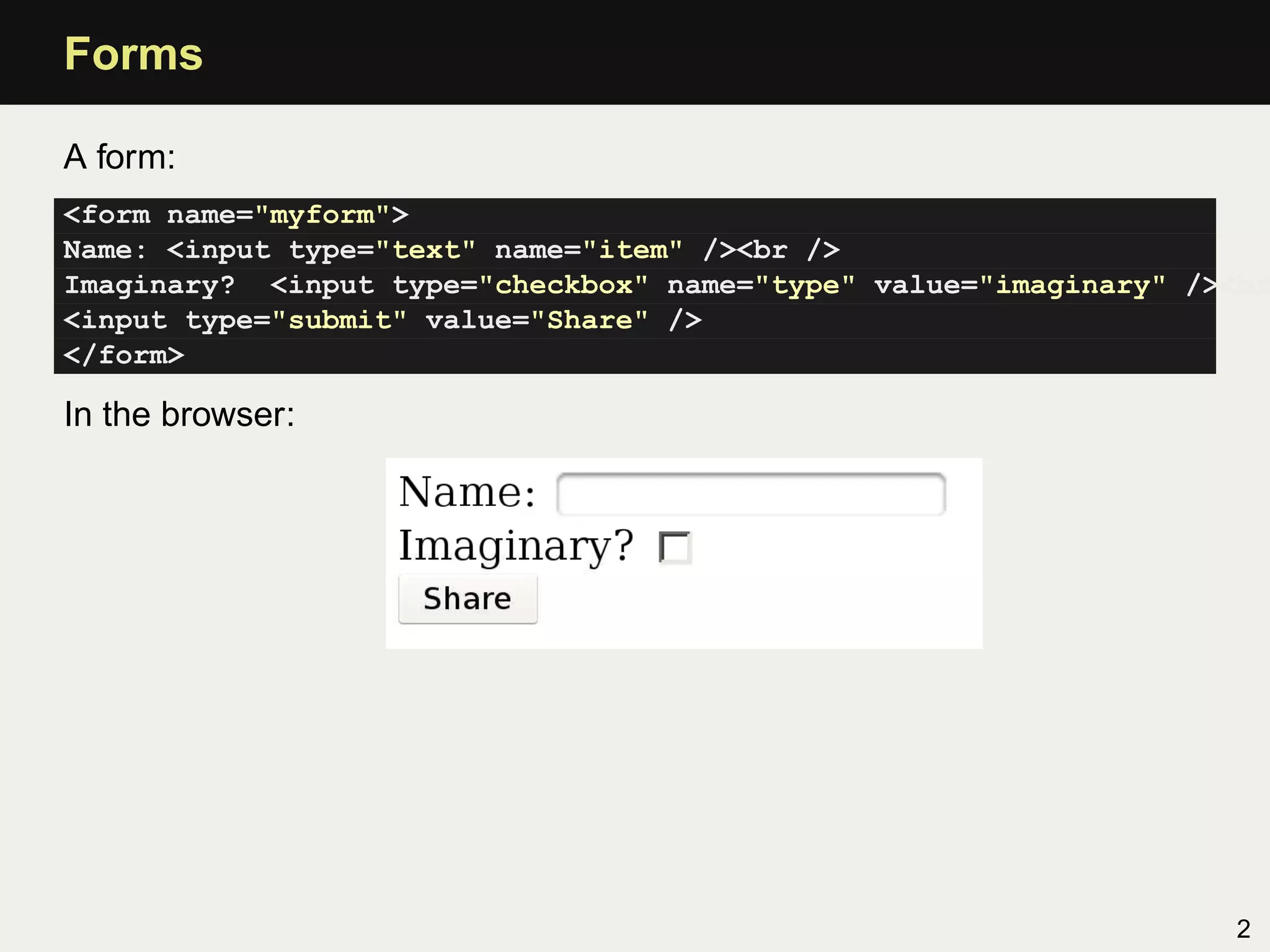This screenshot has height=952, width=1270.
Task: Click the Imaginary? label in preview
Action: pyautogui.click(x=515, y=546)
